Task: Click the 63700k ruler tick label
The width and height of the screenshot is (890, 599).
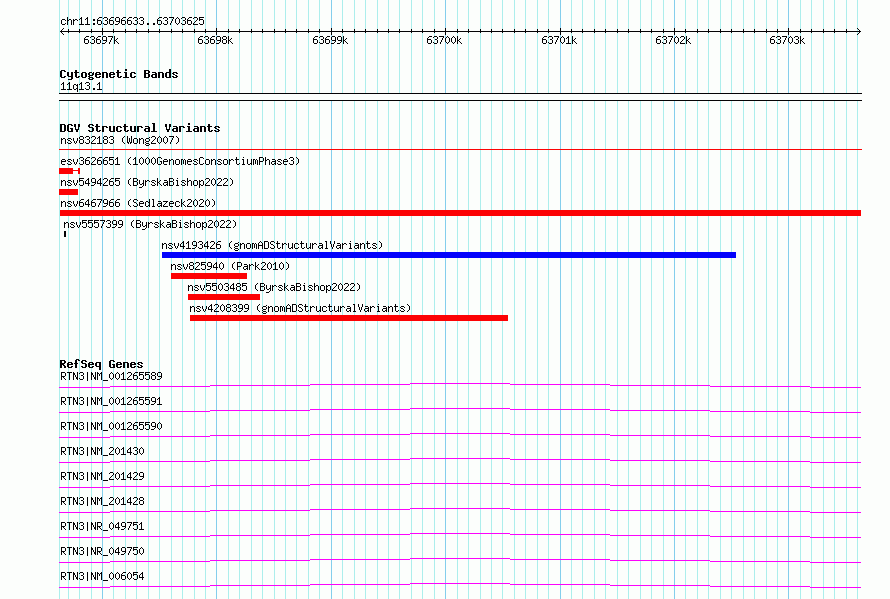Action: [x=444, y=40]
